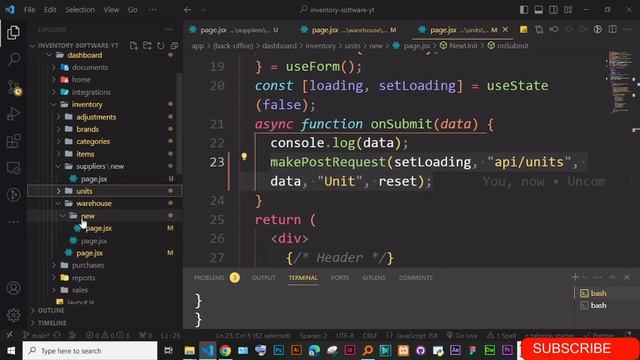Screen dimensions: 640x360
Task: Switch to the Ports panel tab
Action: 340,278
